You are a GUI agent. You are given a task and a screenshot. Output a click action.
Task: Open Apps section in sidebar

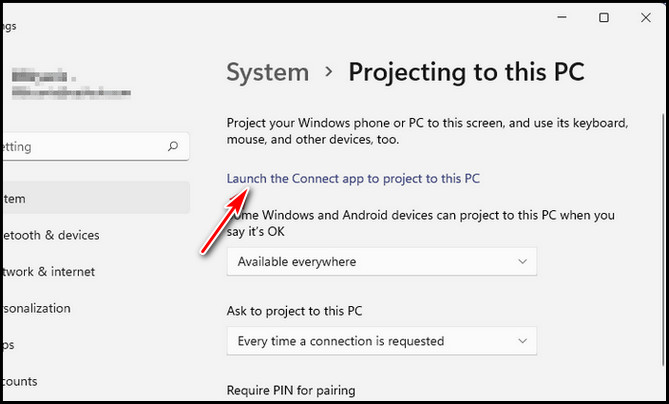click(9, 345)
